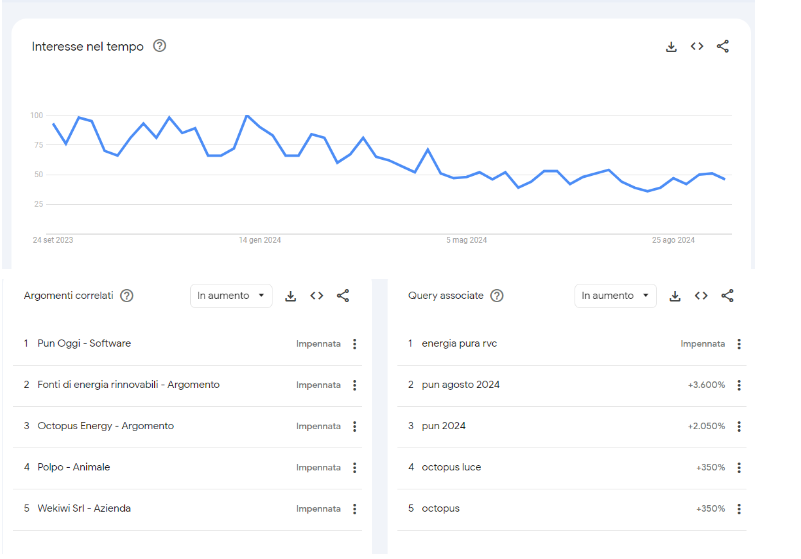The height and width of the screenshot is (559, 801).
Task: Click Octopus Energy - Argomento topic
Action: pos(105,426)
